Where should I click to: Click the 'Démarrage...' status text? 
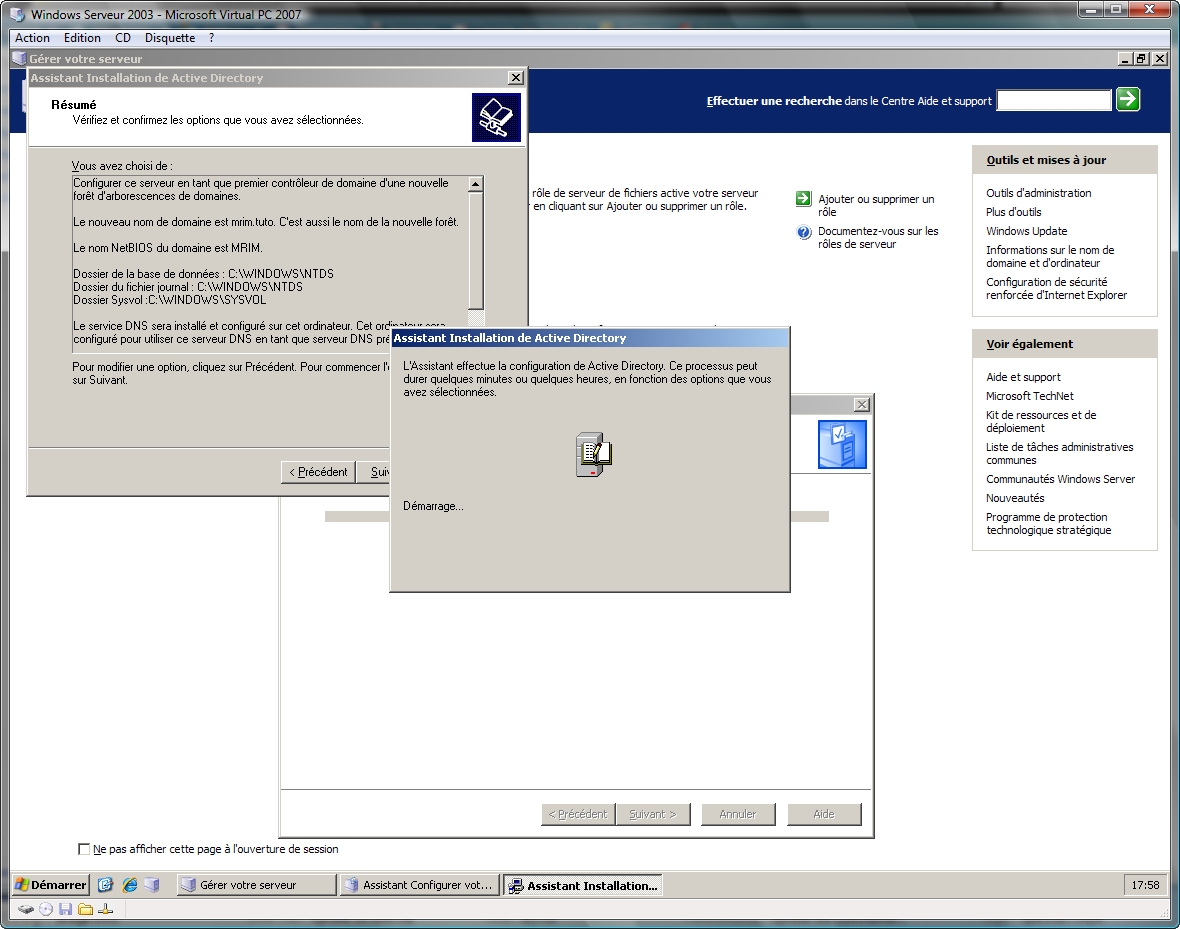click(x=433, y=506)
